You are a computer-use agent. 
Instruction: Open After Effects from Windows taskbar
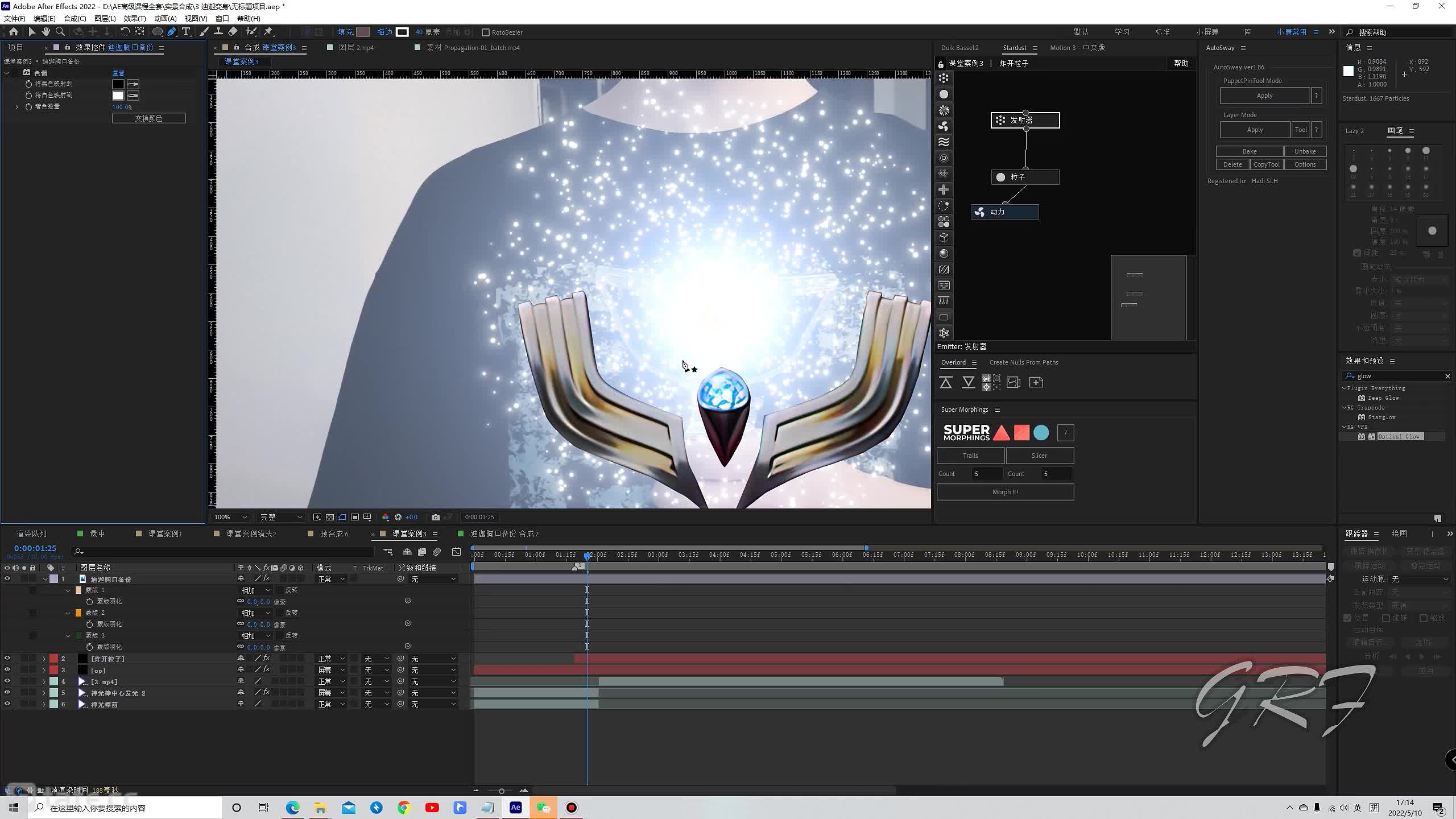(515, 808)
